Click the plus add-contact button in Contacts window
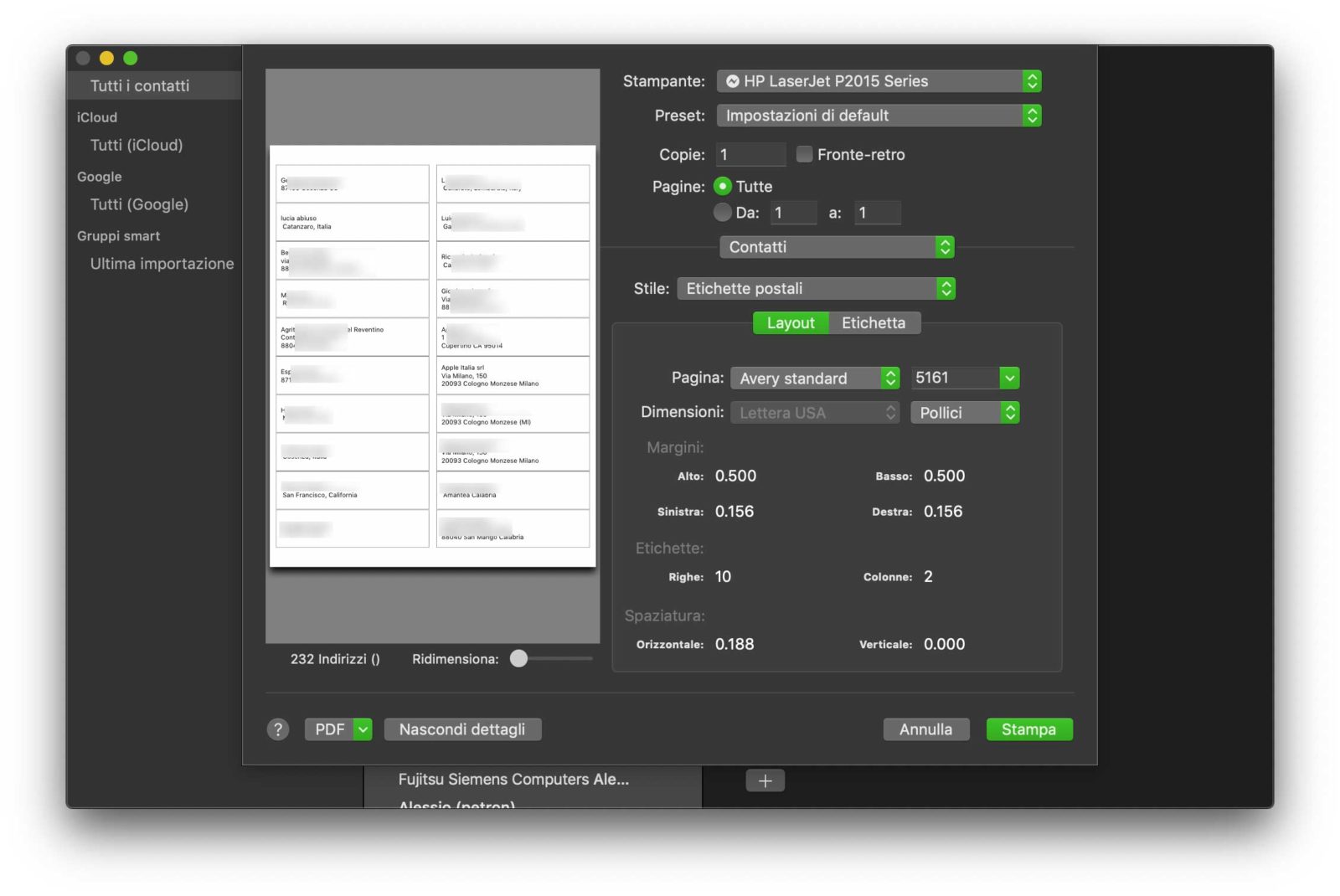This screenshot has height=896, width=1340. pos(765,780)
